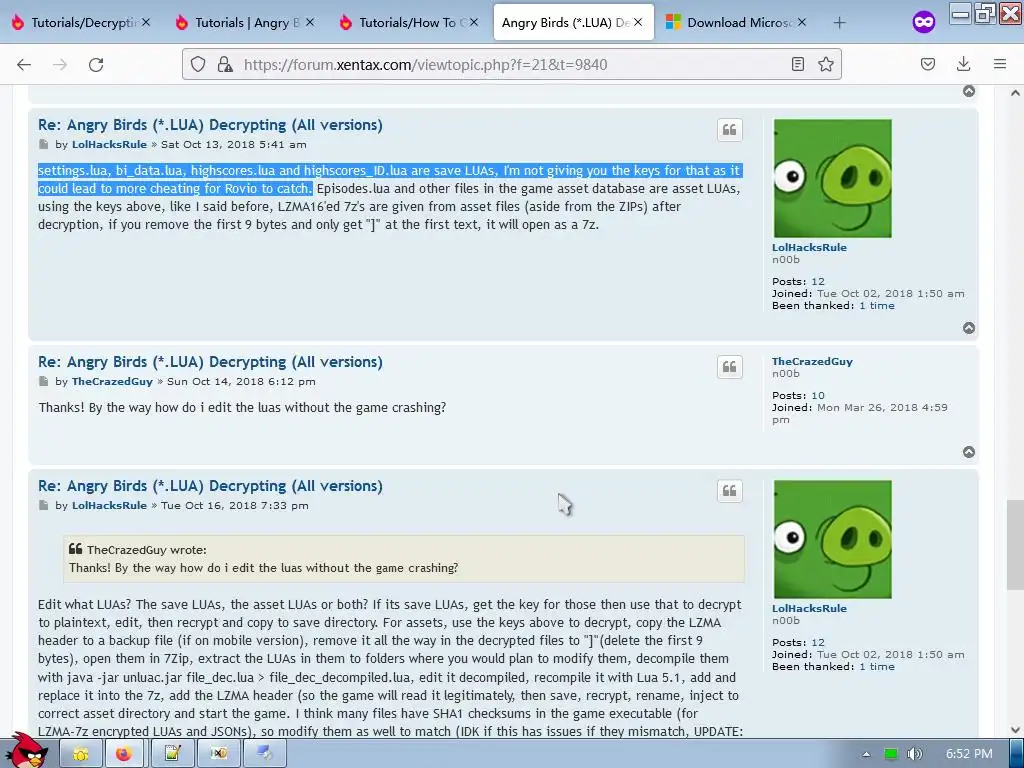Close the Angry Birds (*.LUA) tab

tap(637, 22)
